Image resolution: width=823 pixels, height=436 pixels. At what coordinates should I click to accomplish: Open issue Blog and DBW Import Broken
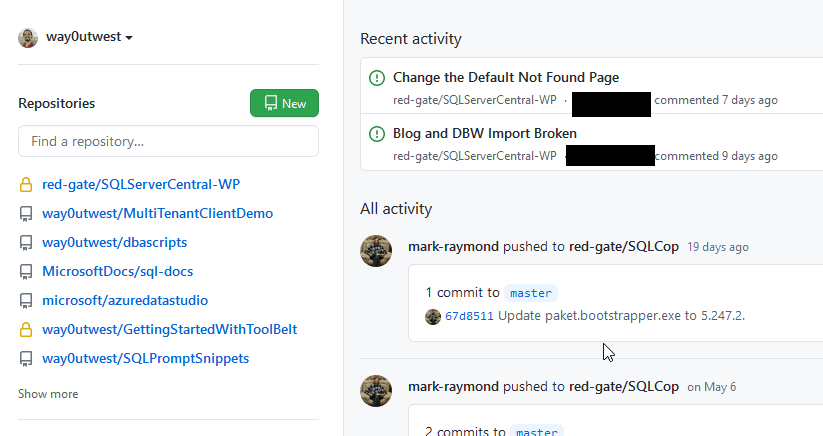tap(485, 133)
